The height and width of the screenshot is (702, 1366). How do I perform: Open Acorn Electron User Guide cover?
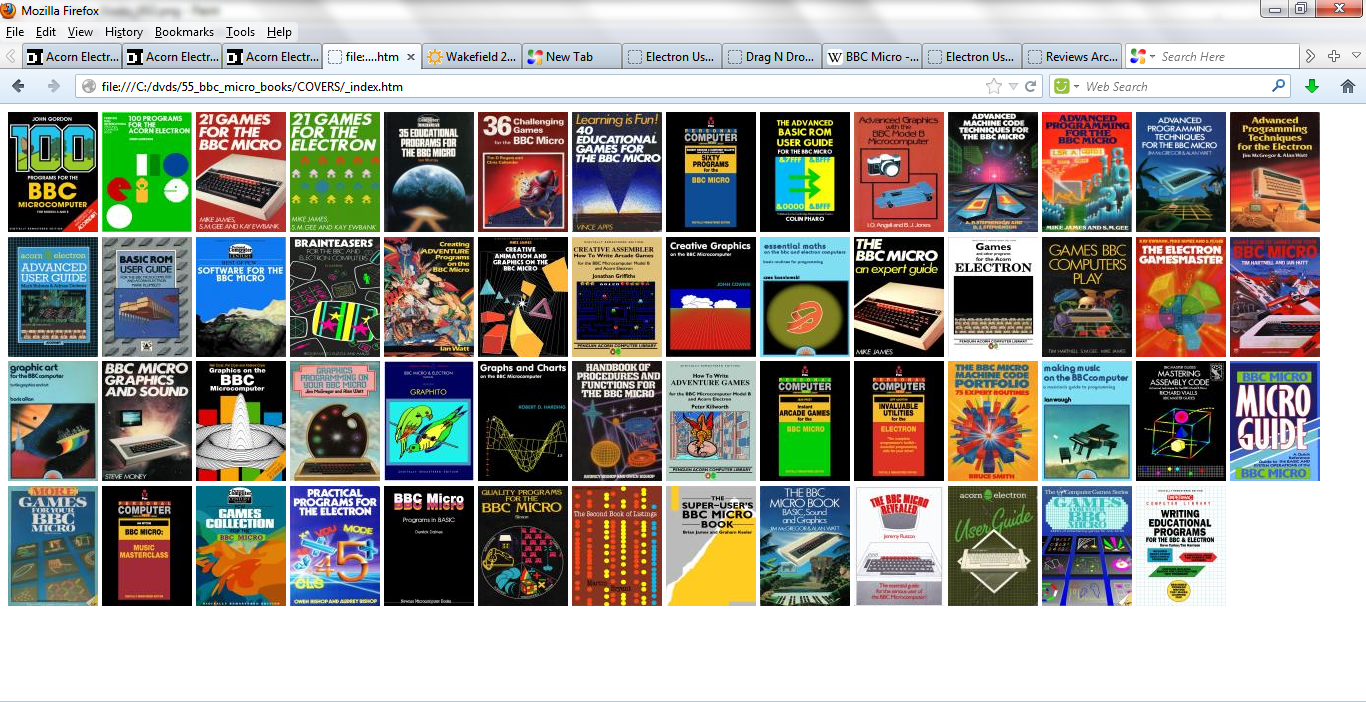(993, 546)
